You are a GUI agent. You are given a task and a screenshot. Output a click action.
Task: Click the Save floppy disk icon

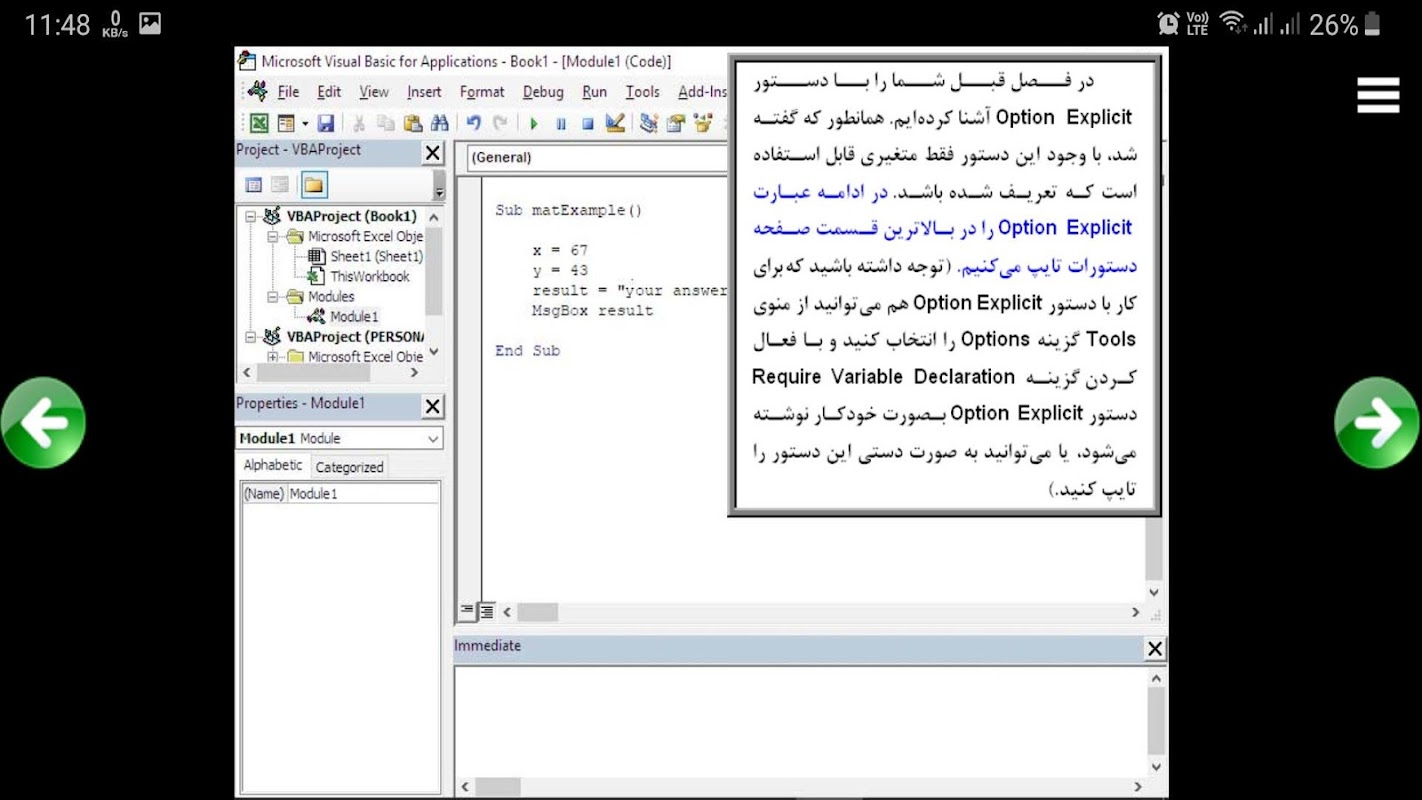[x=326, y=124]
